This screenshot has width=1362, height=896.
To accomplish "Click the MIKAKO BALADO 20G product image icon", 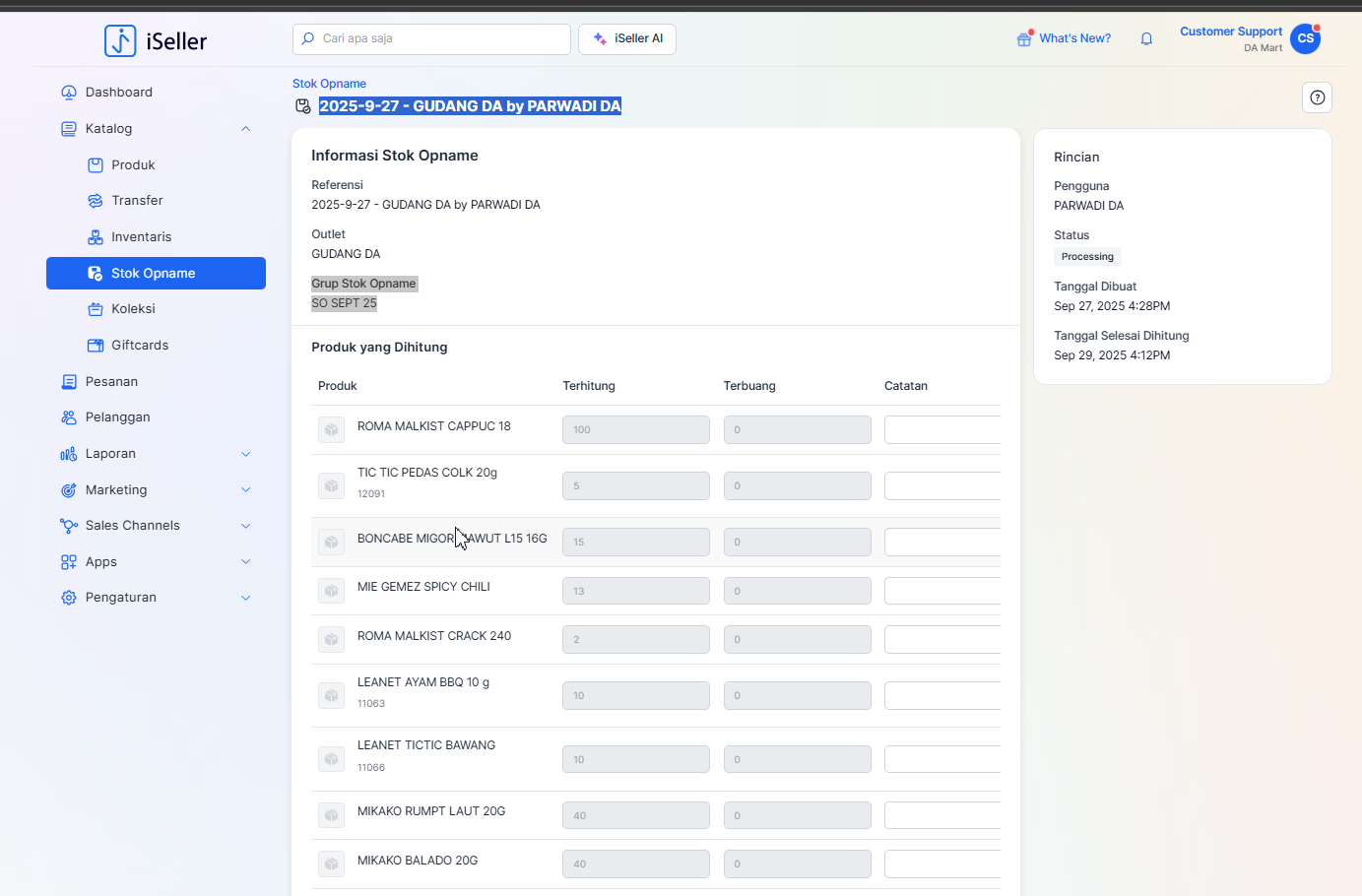I will point(332,864).
